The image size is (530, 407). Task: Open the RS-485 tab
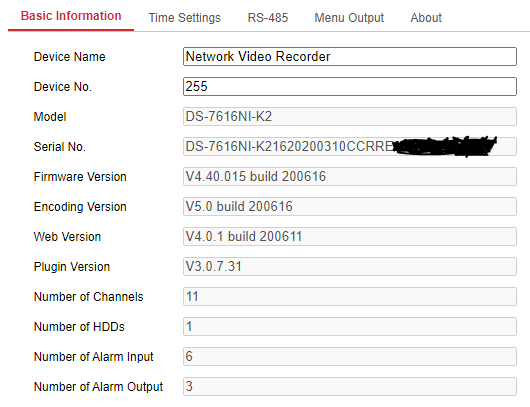268,18
